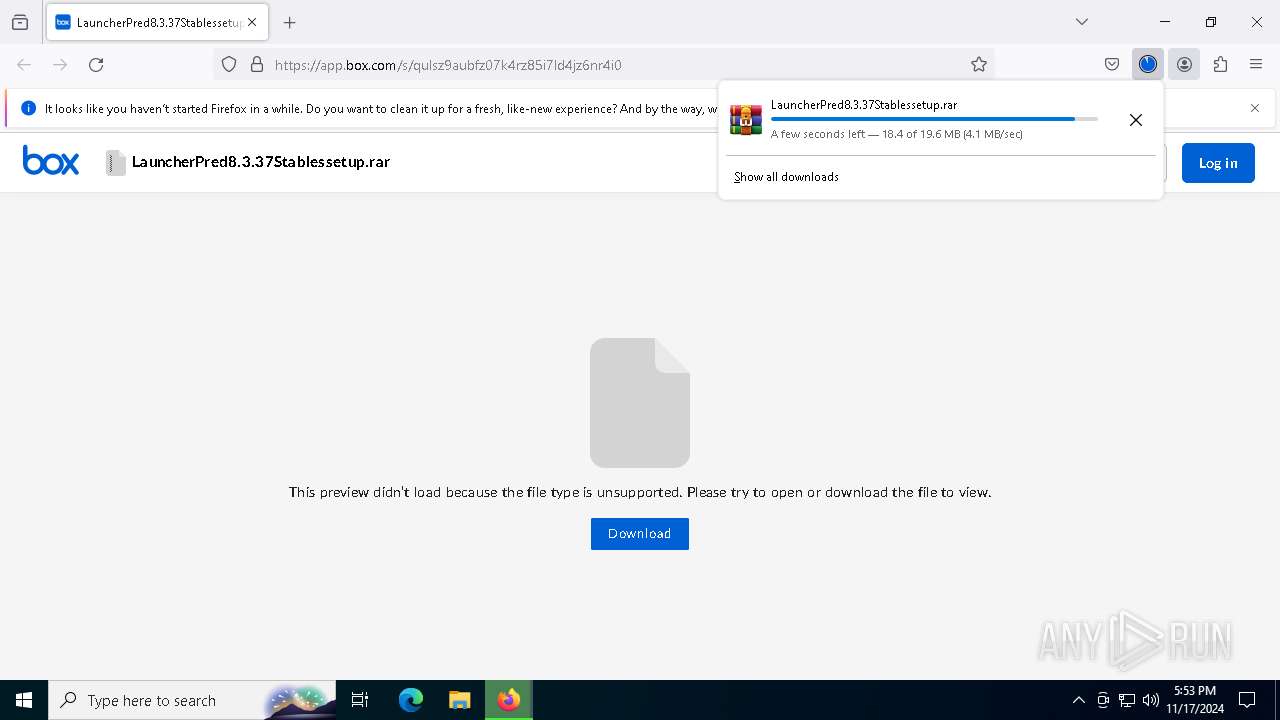Go back to previous page
Viewport: 1280px width, 720px height.
(x=24, y=64)
